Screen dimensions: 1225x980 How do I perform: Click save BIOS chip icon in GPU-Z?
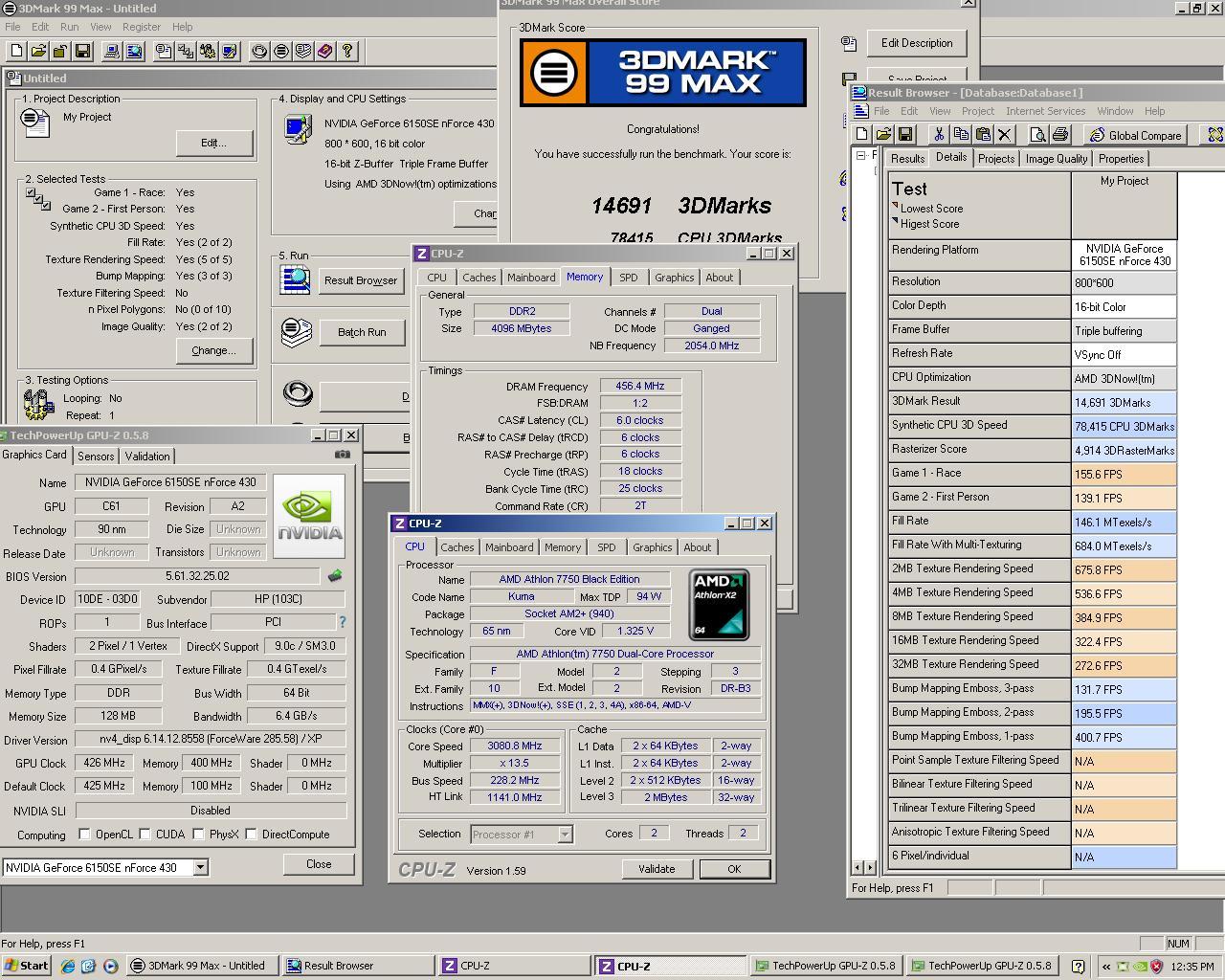pyautogui.click(x=334, y=576)
